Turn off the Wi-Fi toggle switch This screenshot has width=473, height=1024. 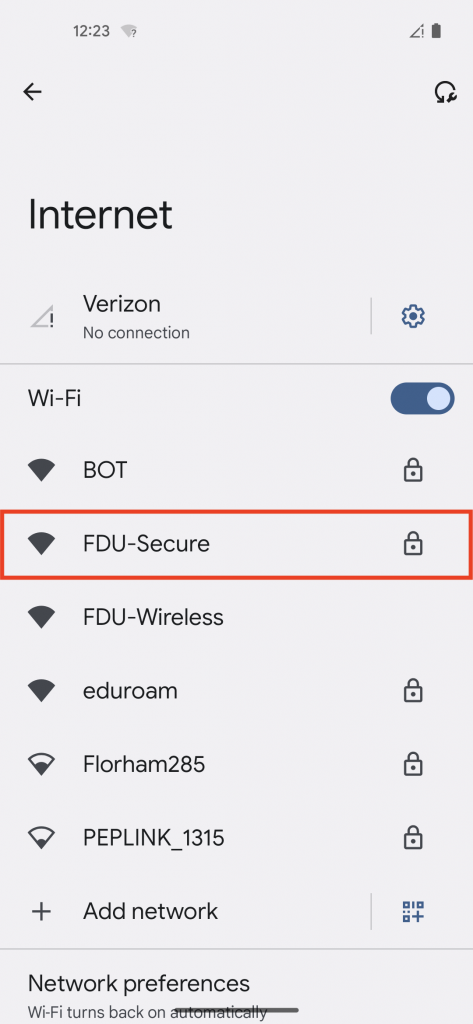422,398
